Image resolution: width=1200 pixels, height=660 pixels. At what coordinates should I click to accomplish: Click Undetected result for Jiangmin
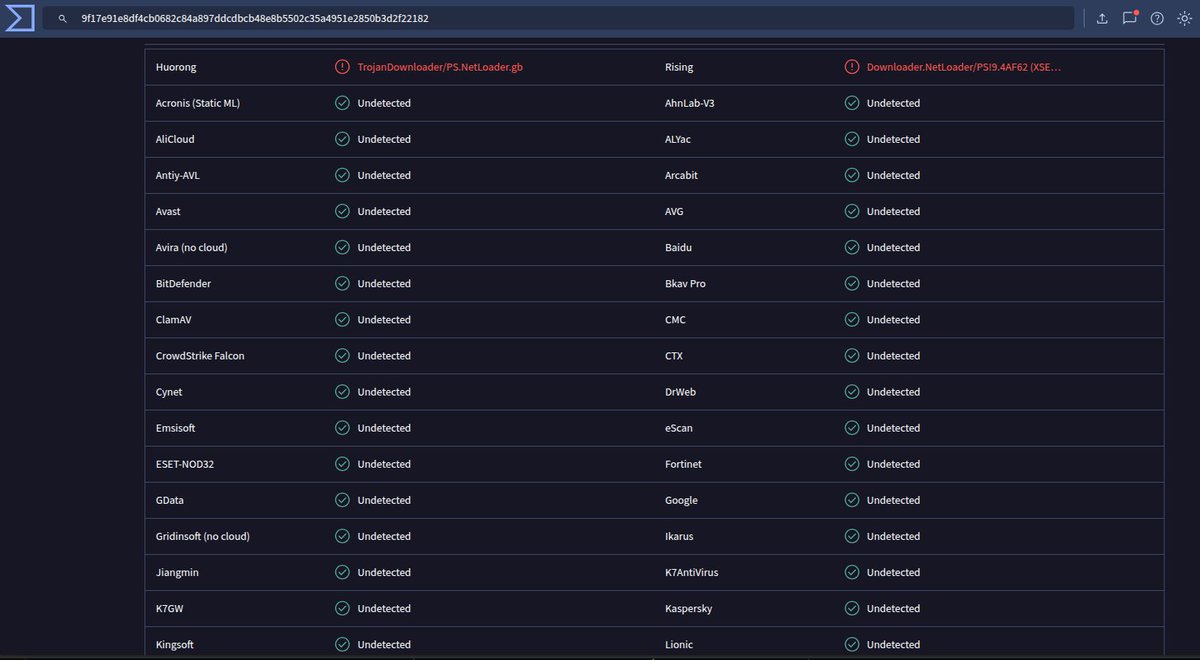tap(384, 572)
